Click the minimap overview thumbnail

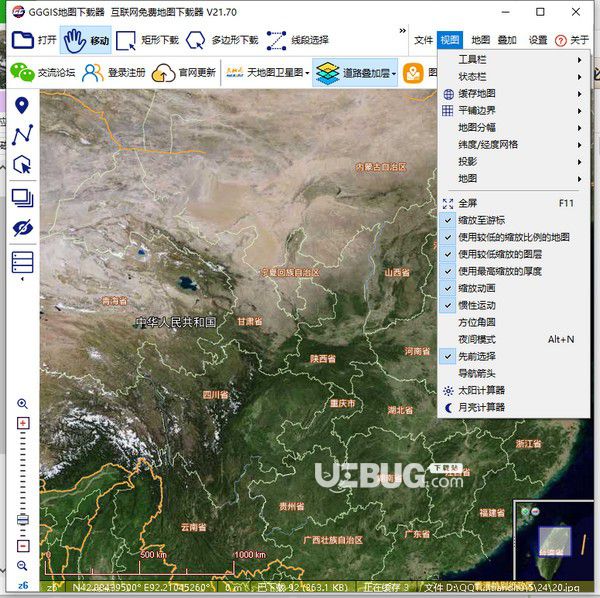tap(553, 539)
